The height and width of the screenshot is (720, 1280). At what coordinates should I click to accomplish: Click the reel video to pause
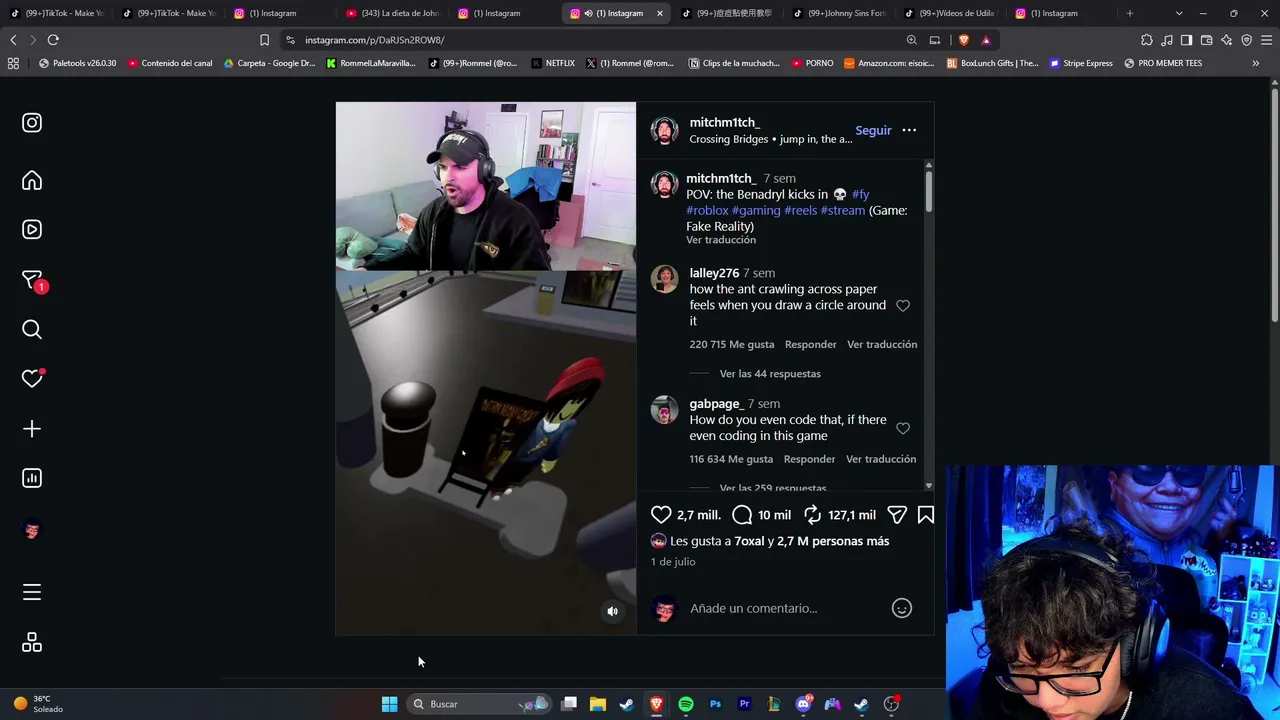point(485,368)
